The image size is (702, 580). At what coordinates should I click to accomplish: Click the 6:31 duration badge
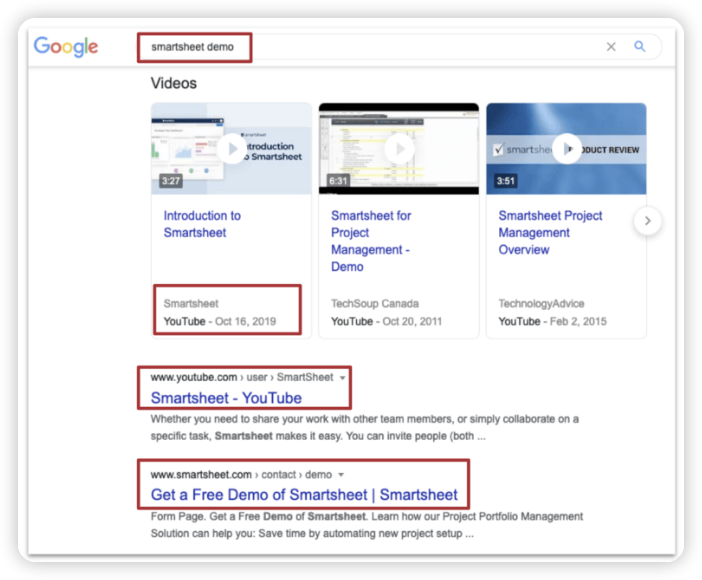[x=338, y=181]
